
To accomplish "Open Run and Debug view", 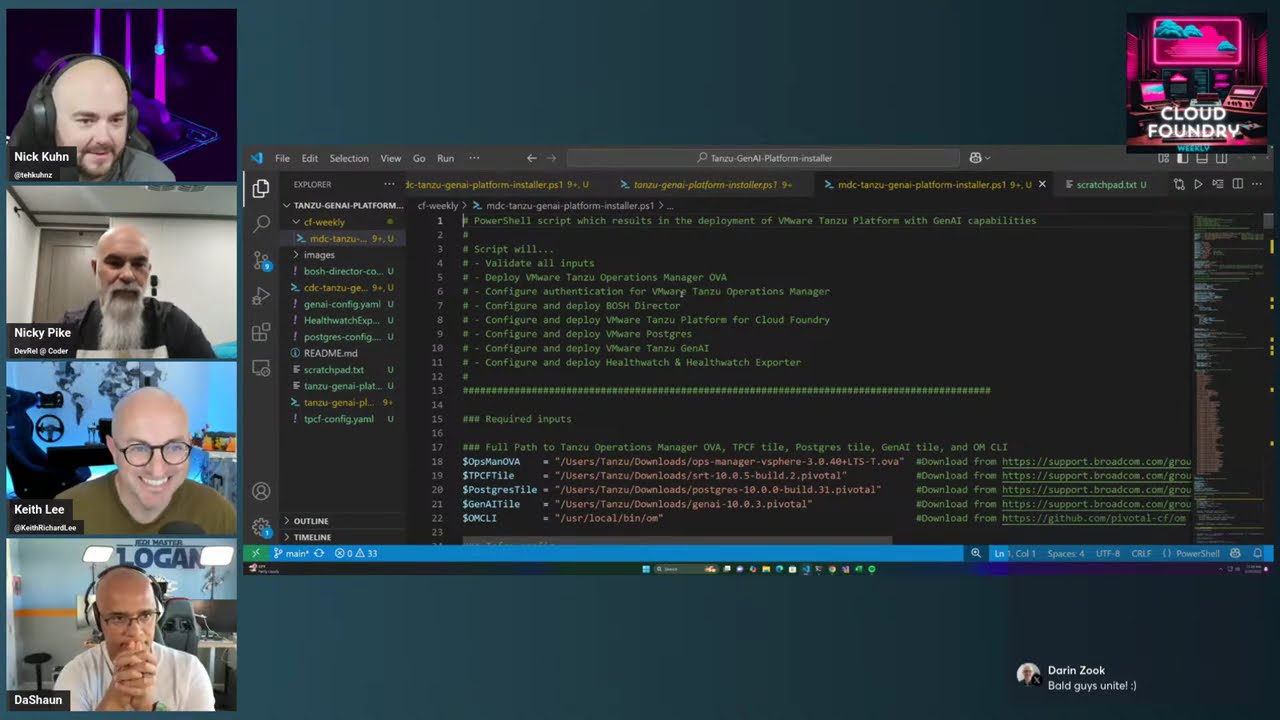I will point(261,296).
